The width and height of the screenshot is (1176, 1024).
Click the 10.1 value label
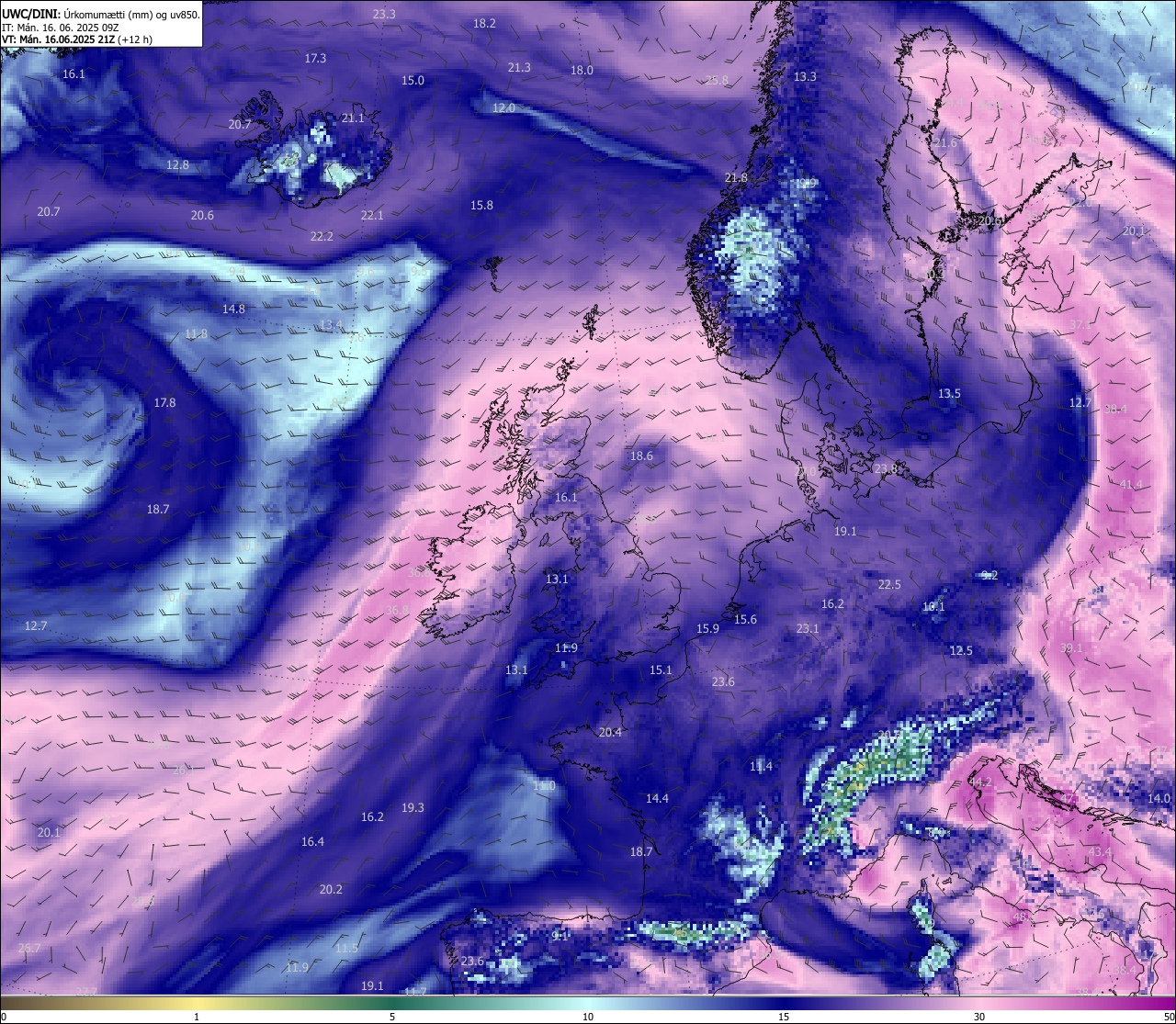click(933, 606)
